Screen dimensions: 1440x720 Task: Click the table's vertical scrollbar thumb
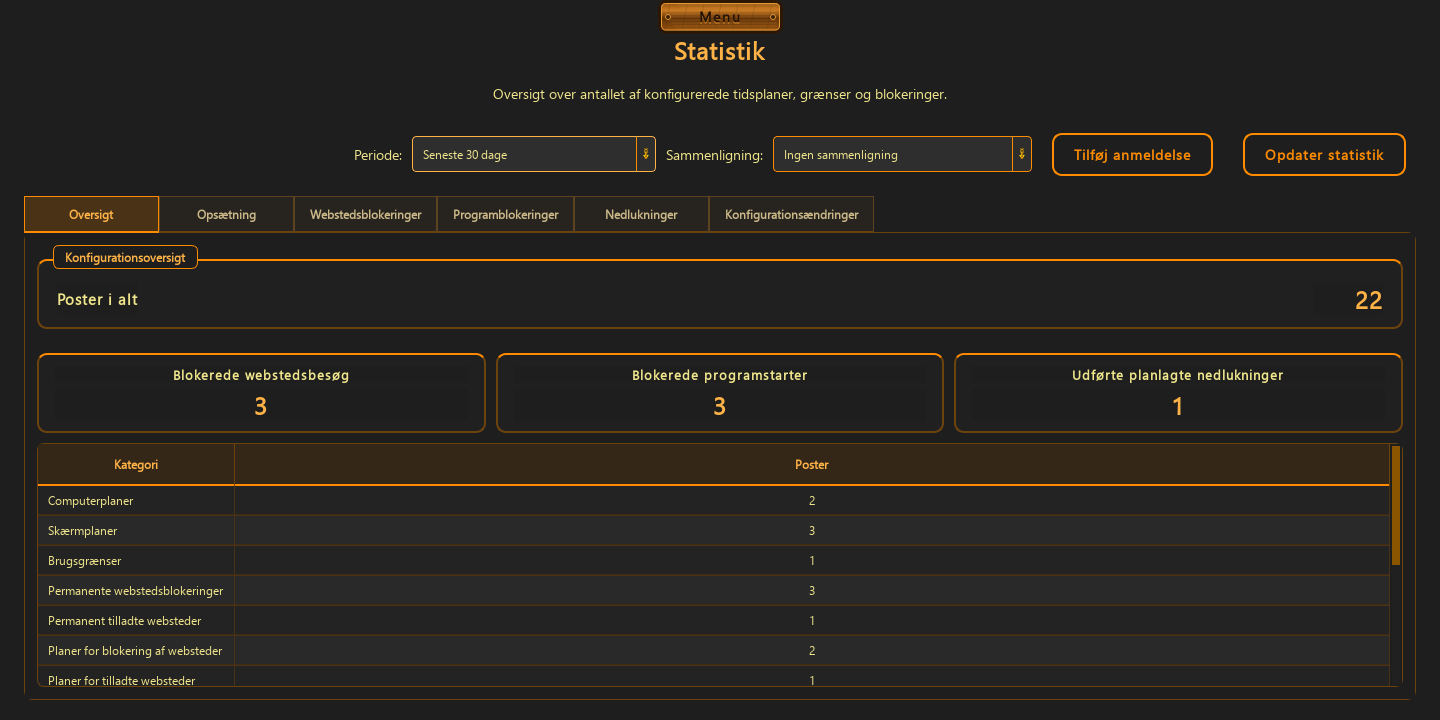point(1396,506)
